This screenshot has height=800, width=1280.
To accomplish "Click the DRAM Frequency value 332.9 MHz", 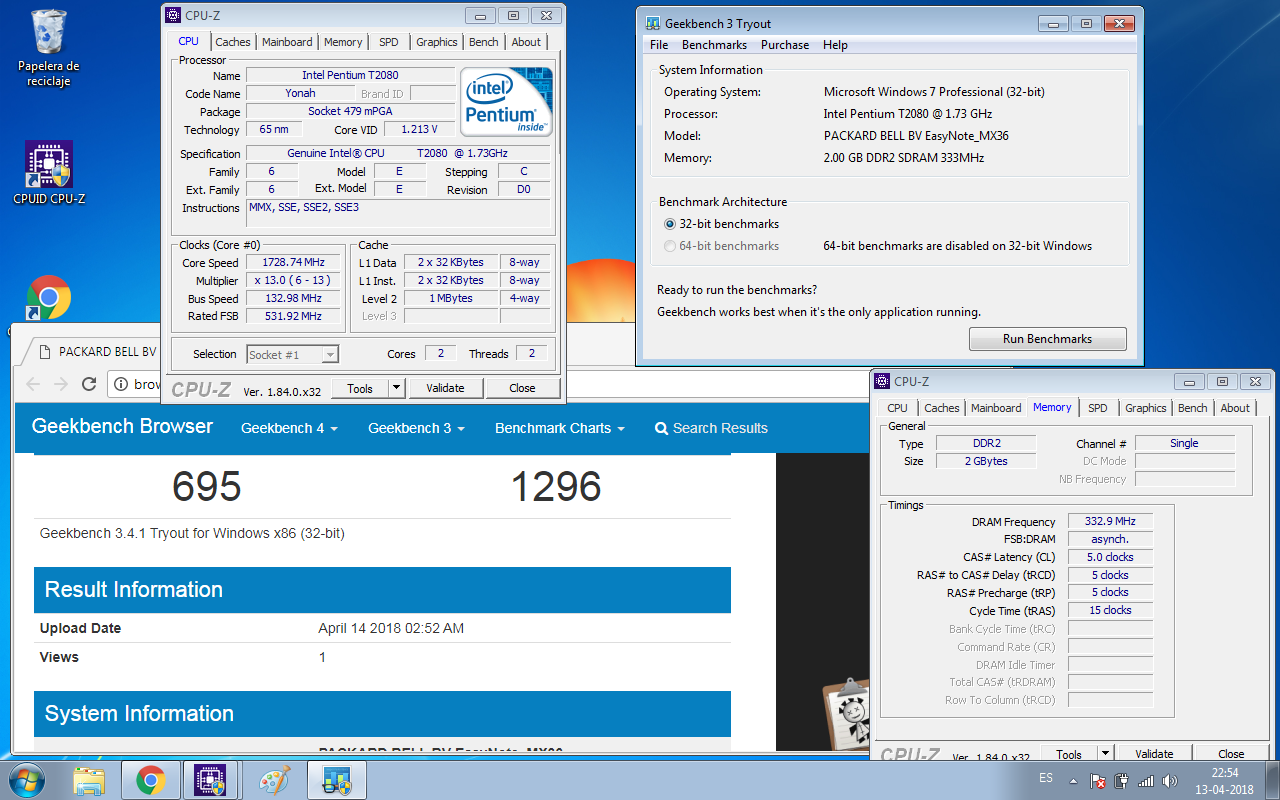I will pyautogui.click(x=1109, y=521).
